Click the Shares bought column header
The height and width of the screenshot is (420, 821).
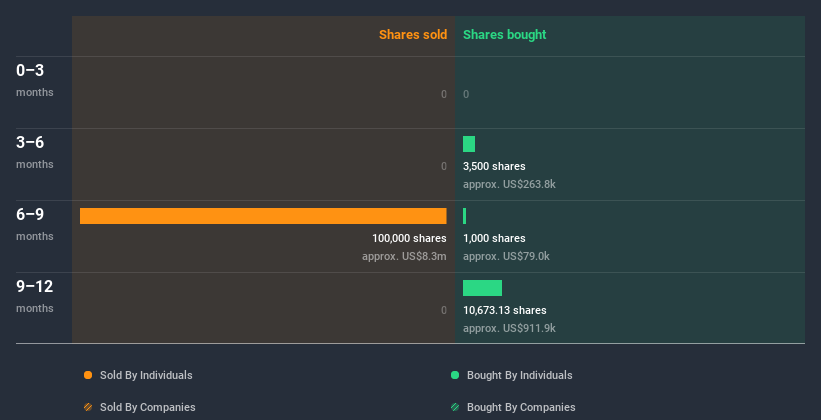(505, 35)
